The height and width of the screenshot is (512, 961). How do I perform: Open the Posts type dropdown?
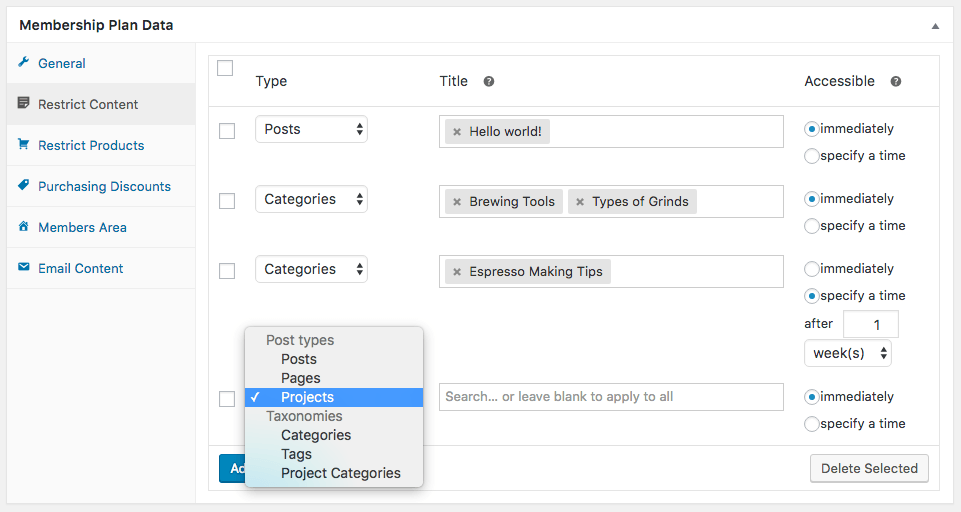[311, 130]
